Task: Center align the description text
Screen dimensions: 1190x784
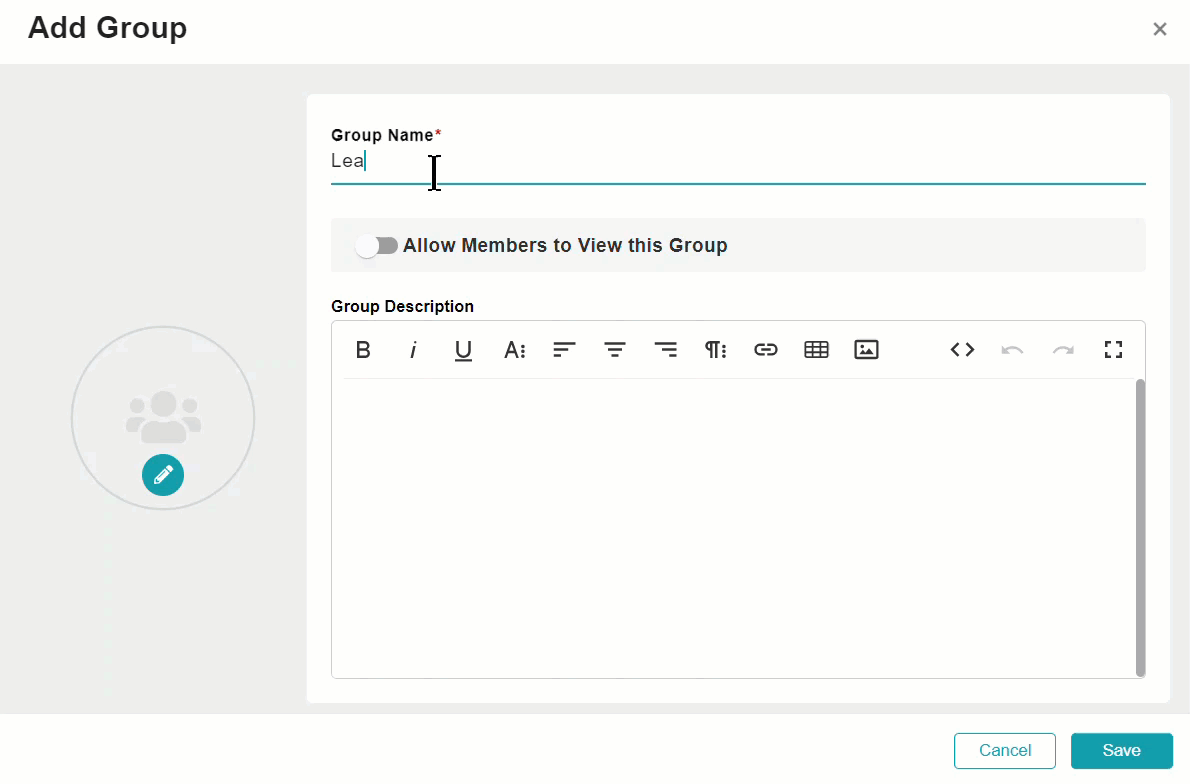Action: (615, 350)
